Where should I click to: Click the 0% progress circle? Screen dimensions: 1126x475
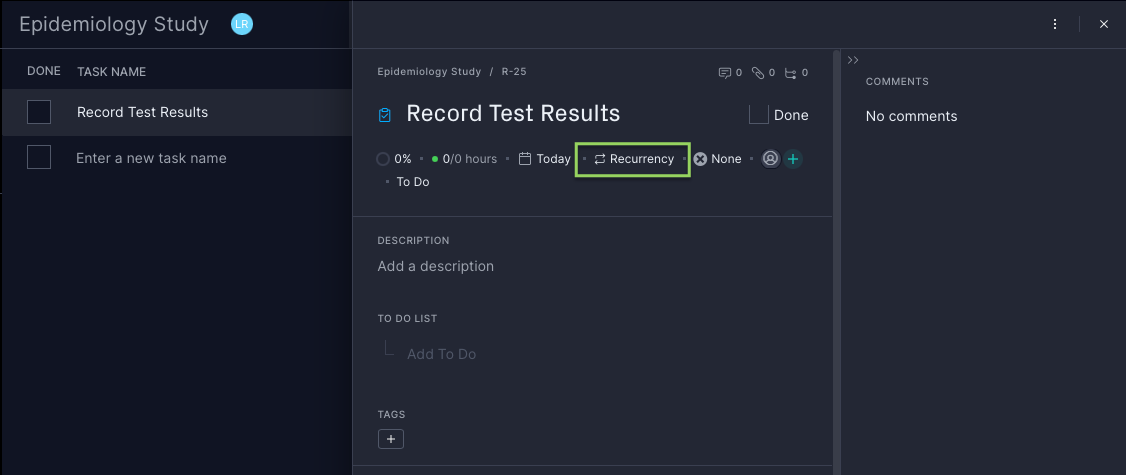[x=383, y=159]
